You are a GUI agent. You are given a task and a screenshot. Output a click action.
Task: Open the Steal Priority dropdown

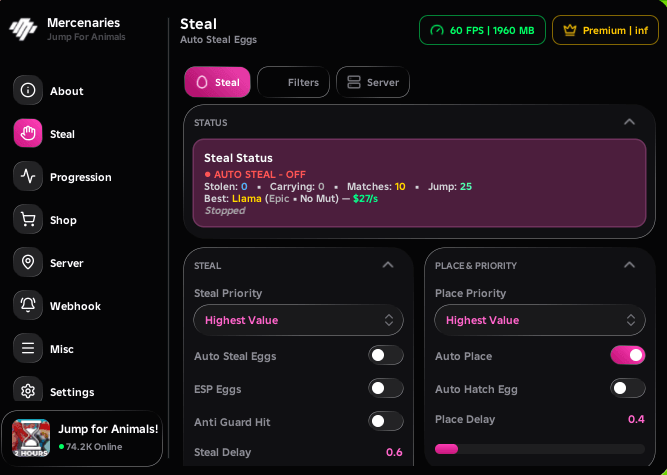coord(299,320)
